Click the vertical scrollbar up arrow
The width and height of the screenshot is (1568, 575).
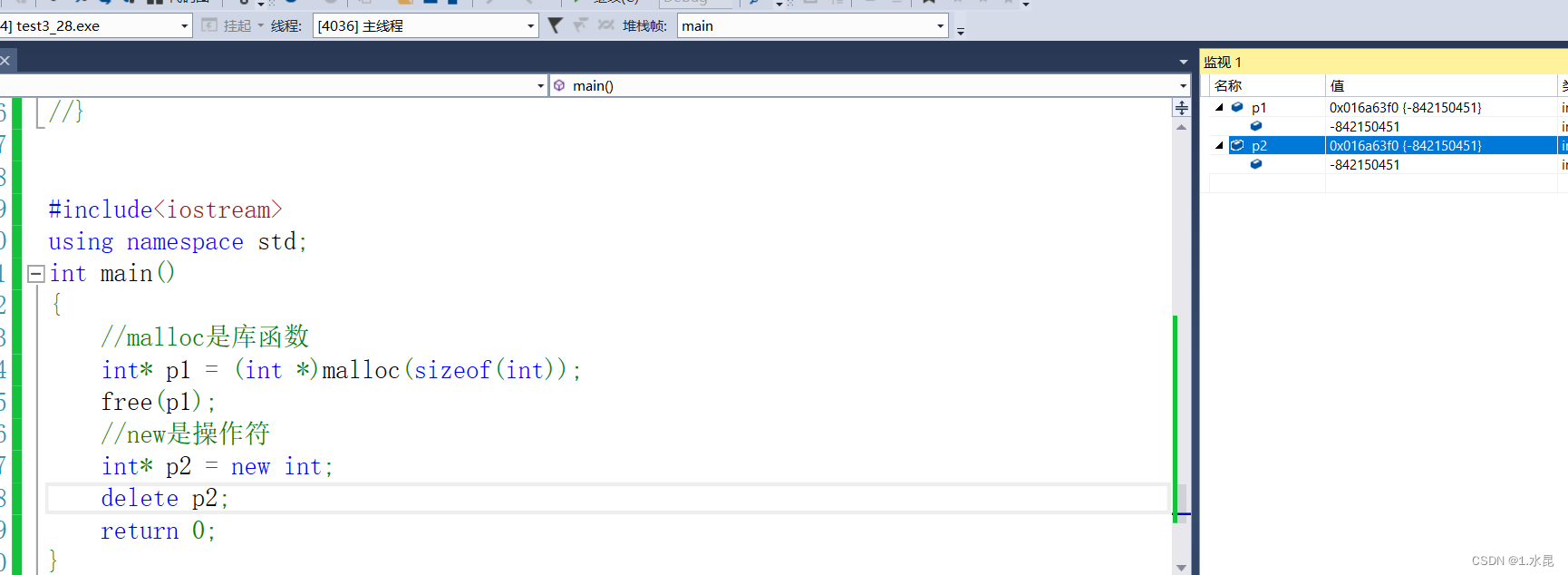[x=1181, y=128]
